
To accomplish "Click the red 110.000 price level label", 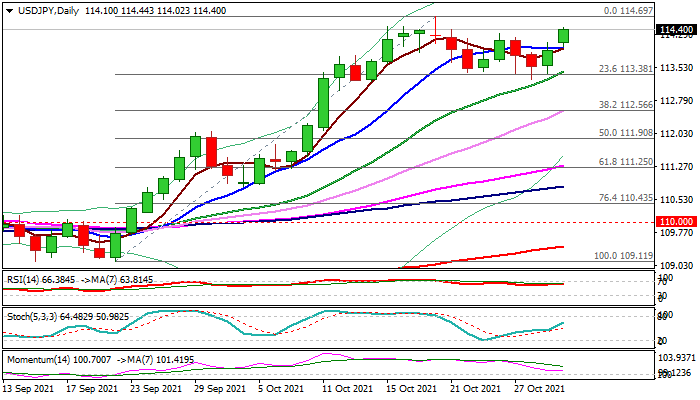I will click(x=677, y=221).
